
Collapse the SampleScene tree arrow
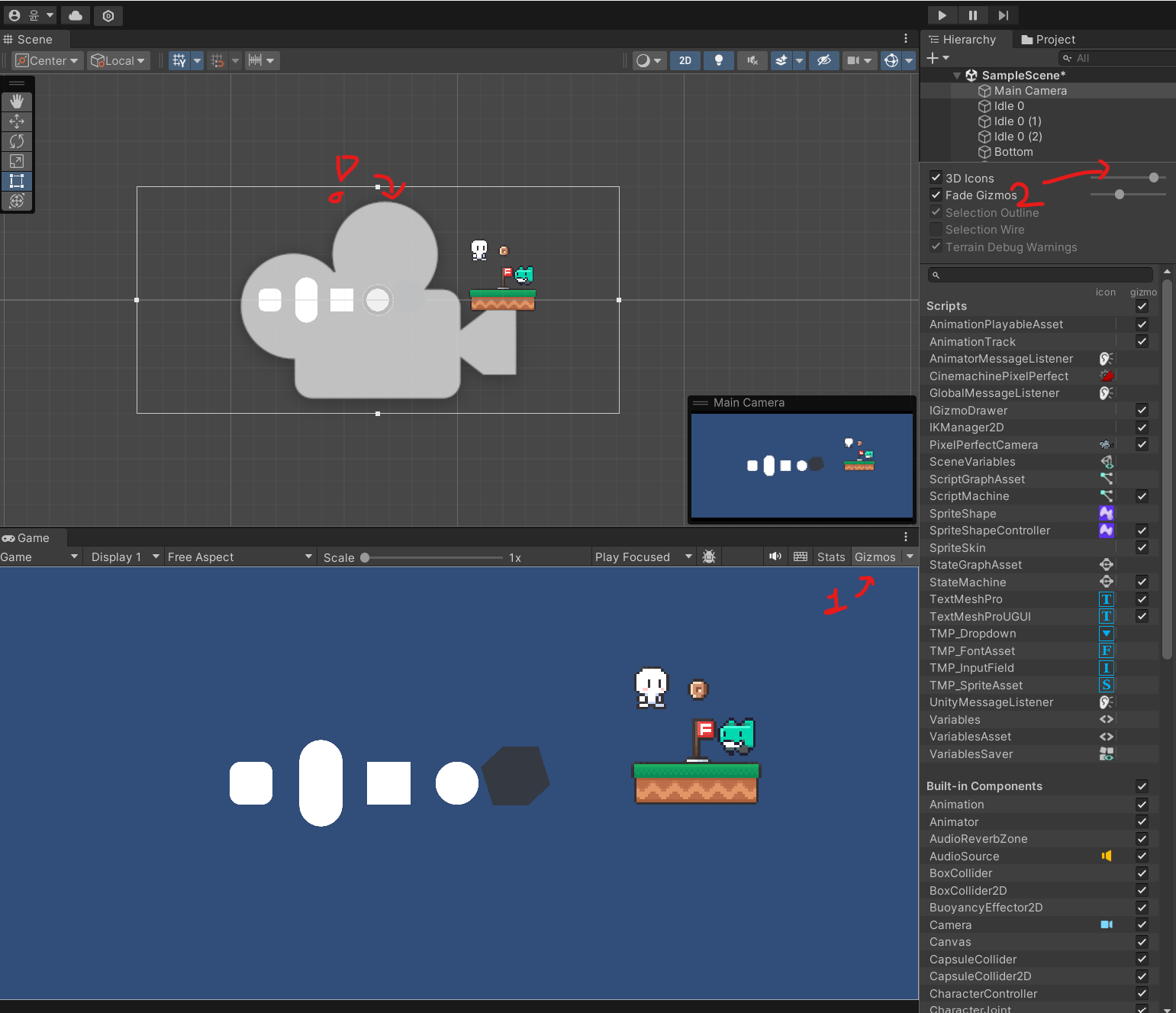(x=957, y=75)
